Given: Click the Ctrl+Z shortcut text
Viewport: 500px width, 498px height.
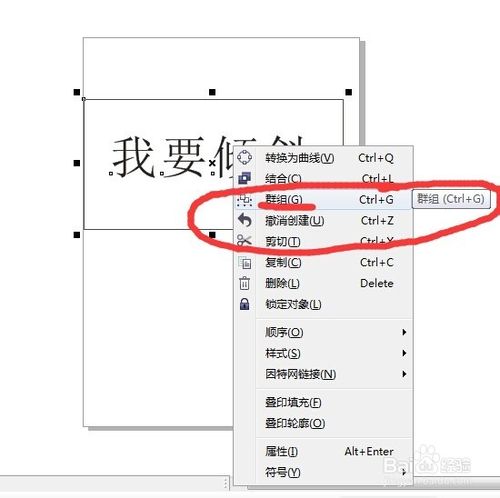Looking at the screenshot, I should 377,220.
